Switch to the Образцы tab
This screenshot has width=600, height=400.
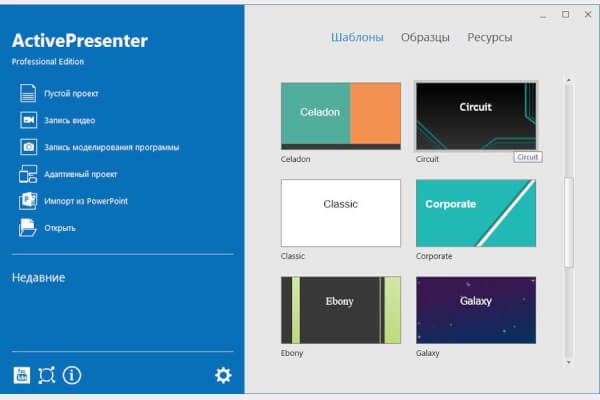point(425,38)
